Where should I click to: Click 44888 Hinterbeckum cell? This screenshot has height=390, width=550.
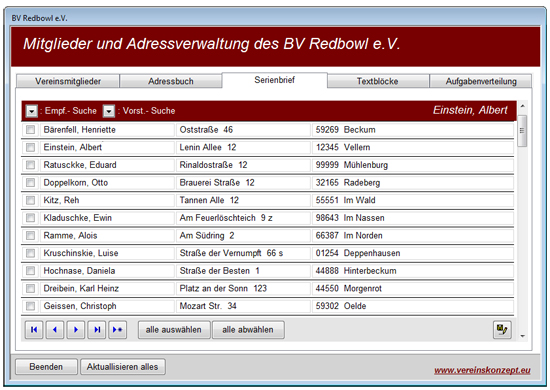click(x=413, y=271)
